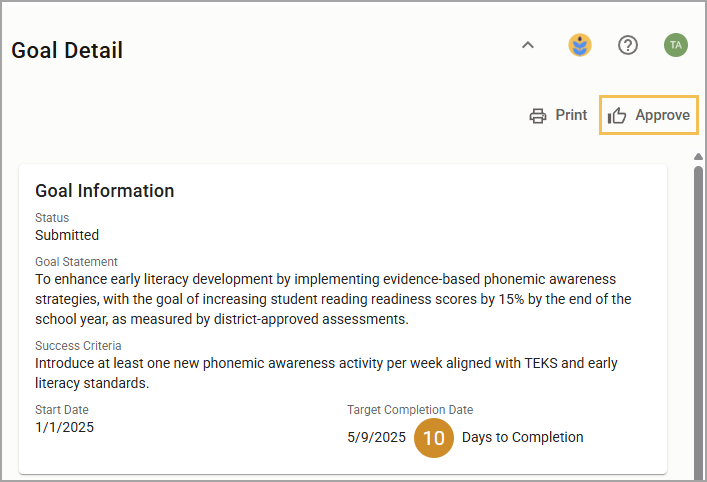Click the Target Completion Date label

(410, 410)
